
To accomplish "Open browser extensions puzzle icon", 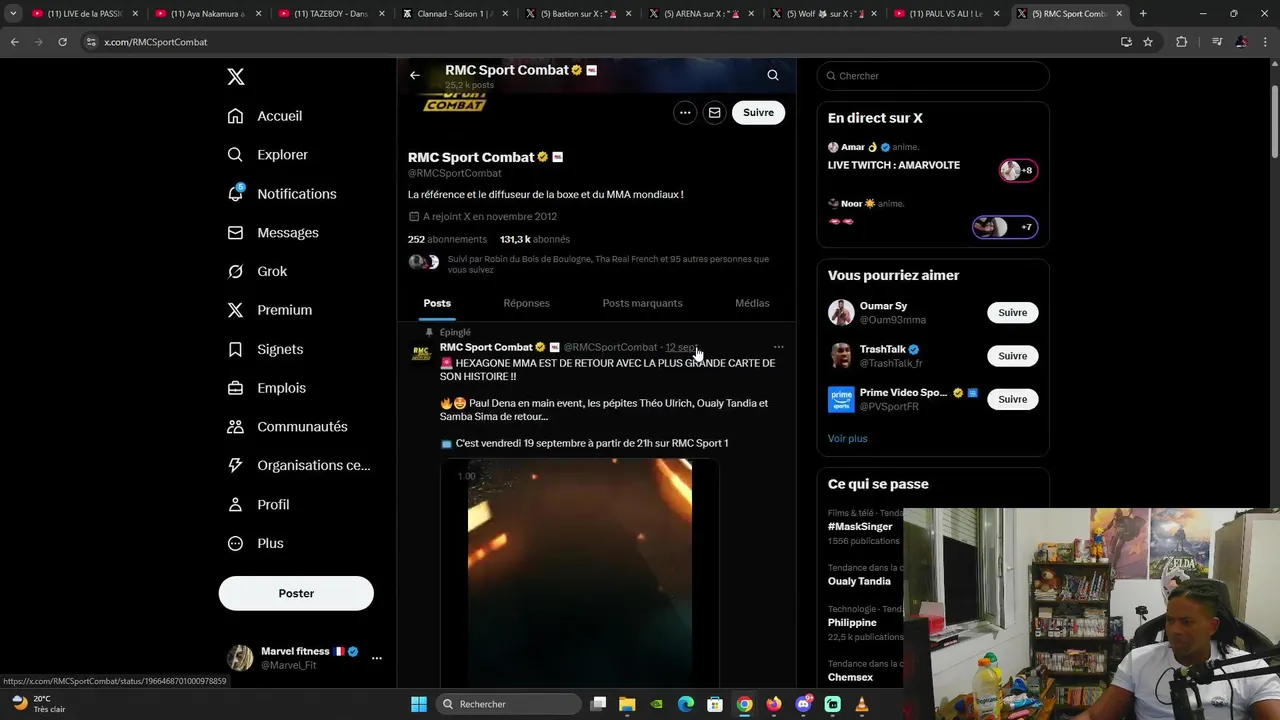I will [1181, 42].
